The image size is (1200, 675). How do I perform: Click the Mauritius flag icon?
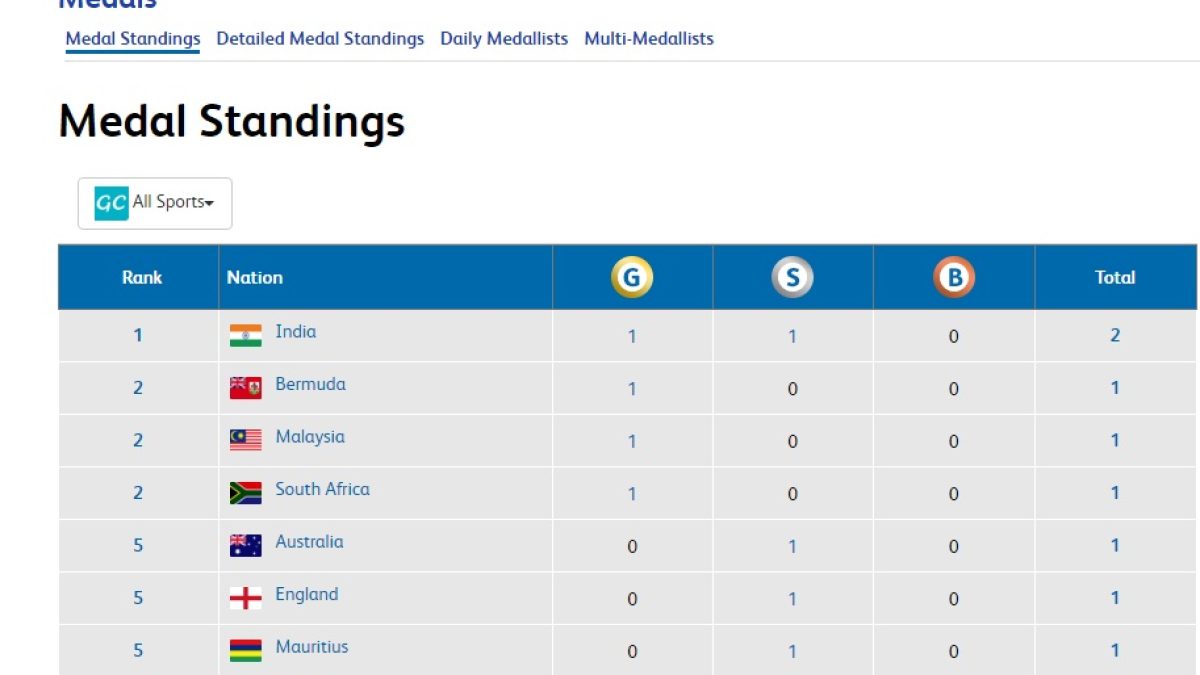245,650
